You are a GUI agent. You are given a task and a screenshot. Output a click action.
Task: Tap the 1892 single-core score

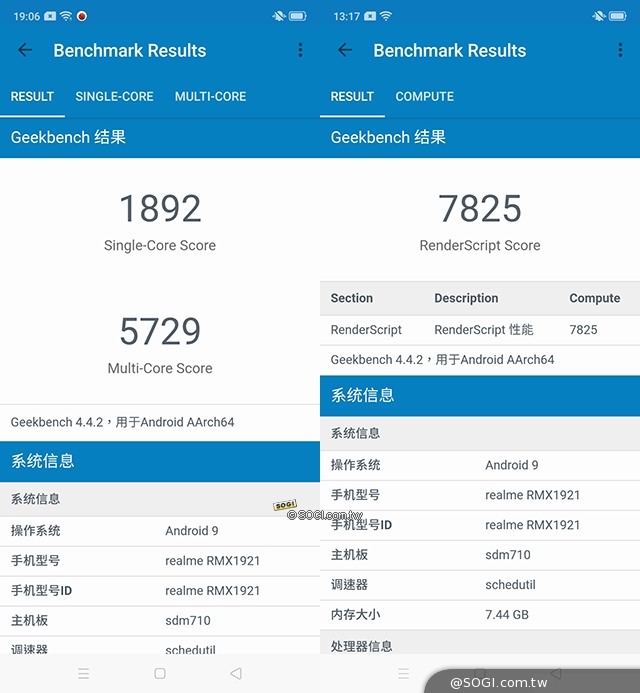tap(160, 209)
